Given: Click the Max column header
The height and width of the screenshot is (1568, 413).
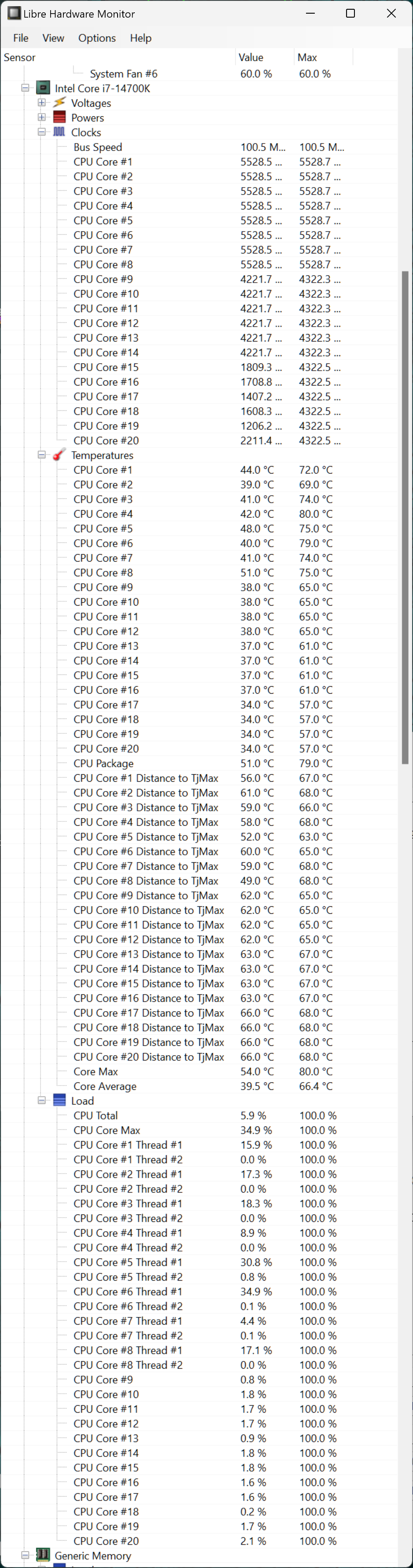Looking at the screenshot, I should (324, 57).
